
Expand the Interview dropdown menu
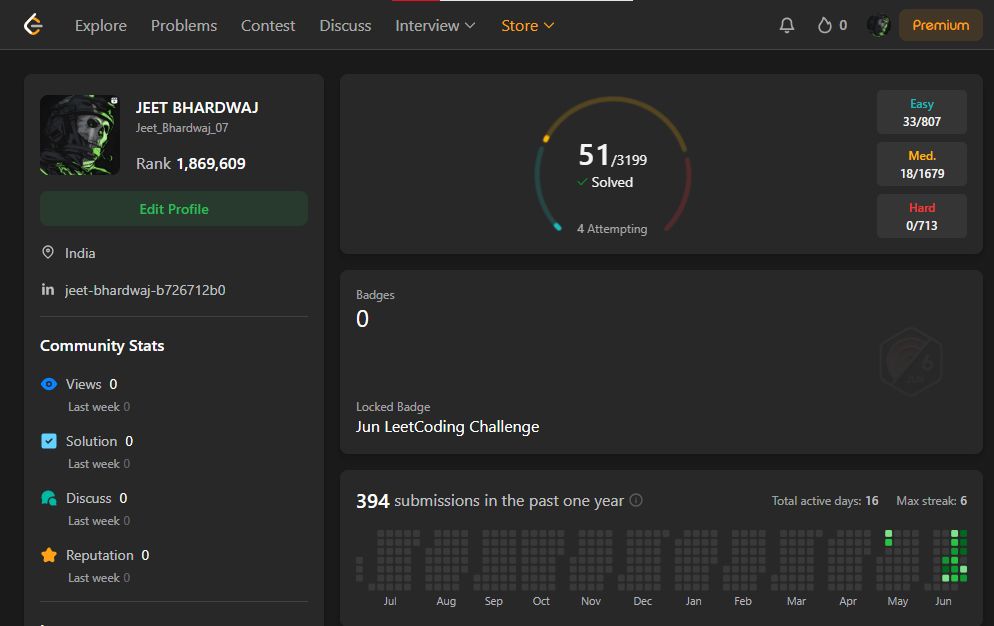coord(435,25)
